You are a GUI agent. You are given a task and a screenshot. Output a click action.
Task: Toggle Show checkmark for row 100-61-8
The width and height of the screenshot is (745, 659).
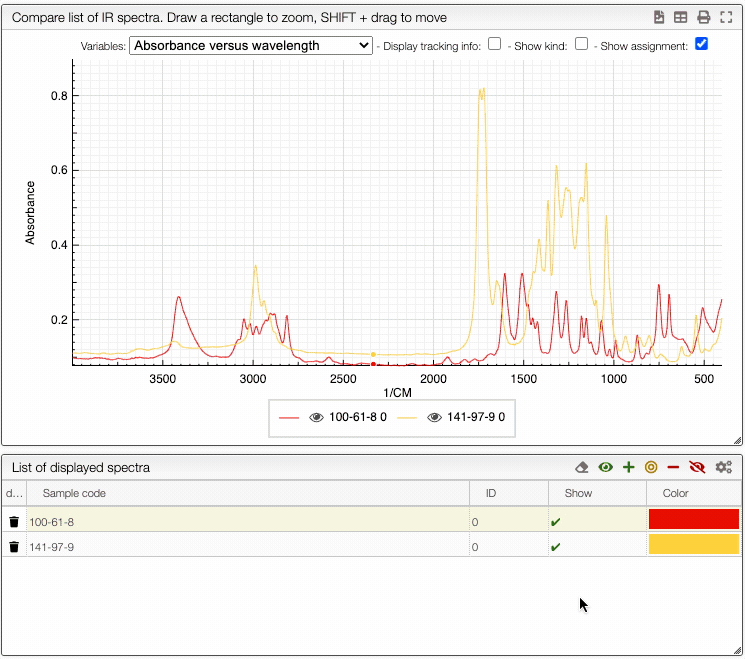pyautogui.click(x=555, y=522)
